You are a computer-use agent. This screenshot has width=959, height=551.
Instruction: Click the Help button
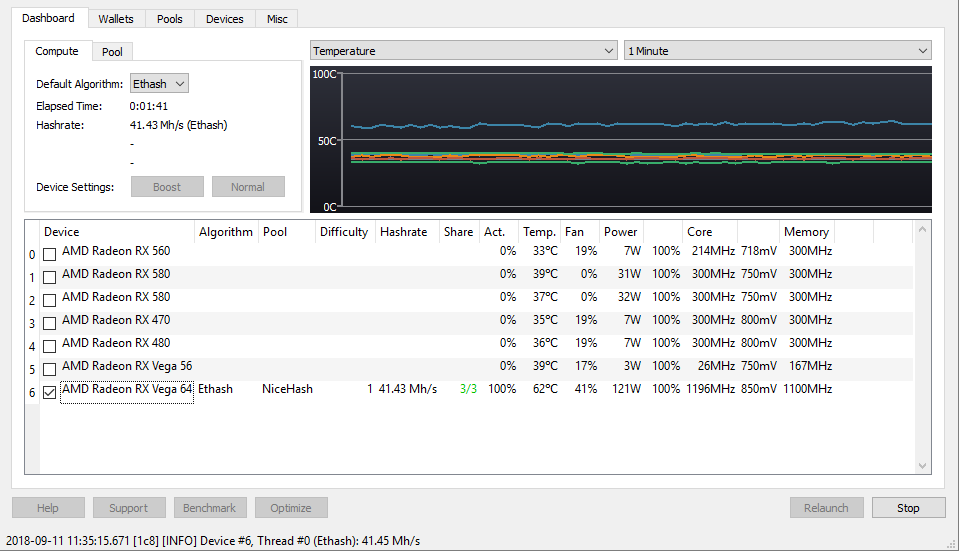(x=48, y=508)
